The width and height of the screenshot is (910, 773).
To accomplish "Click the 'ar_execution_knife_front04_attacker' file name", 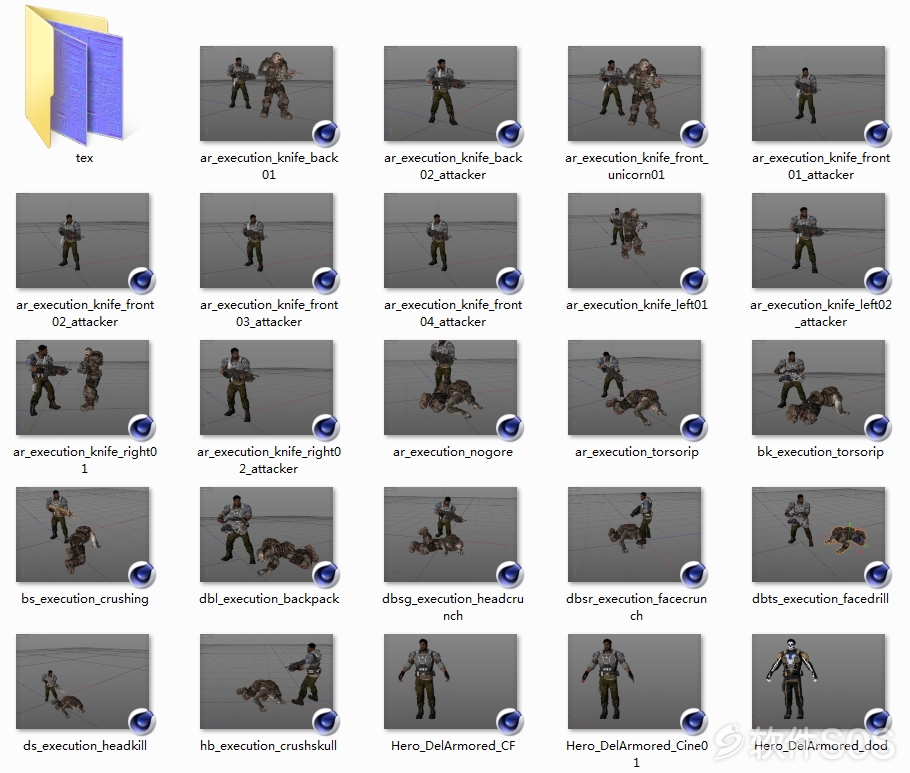I will (x=453, y=313).
